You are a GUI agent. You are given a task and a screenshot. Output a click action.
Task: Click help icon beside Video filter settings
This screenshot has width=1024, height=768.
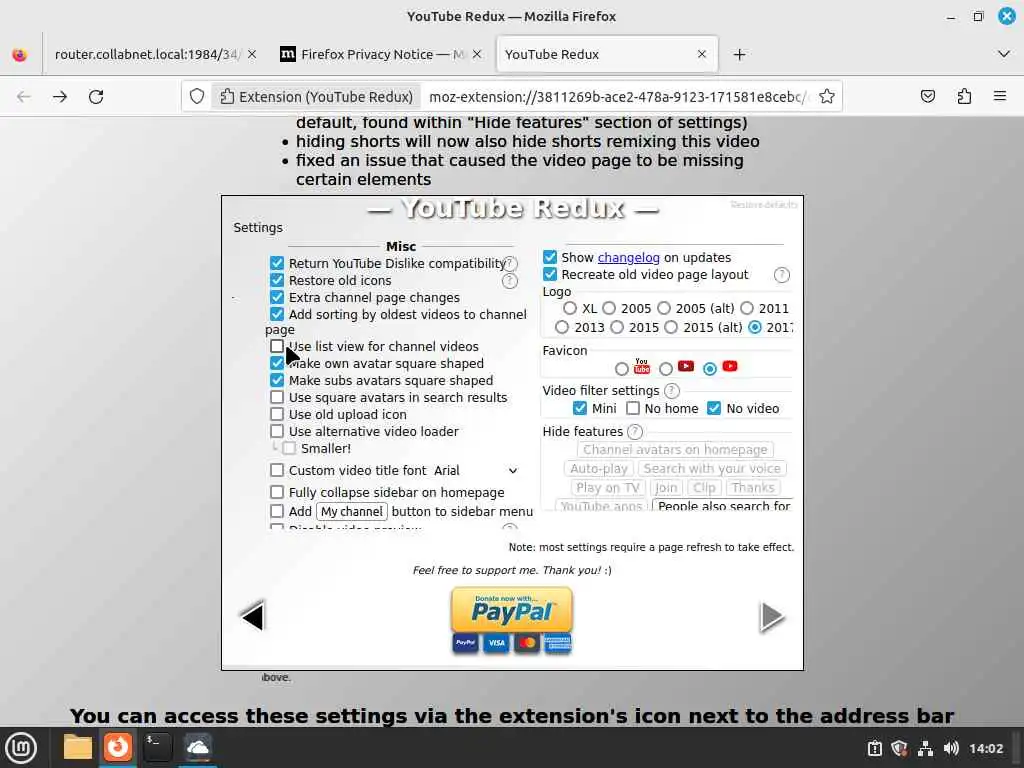pos(671,391)
